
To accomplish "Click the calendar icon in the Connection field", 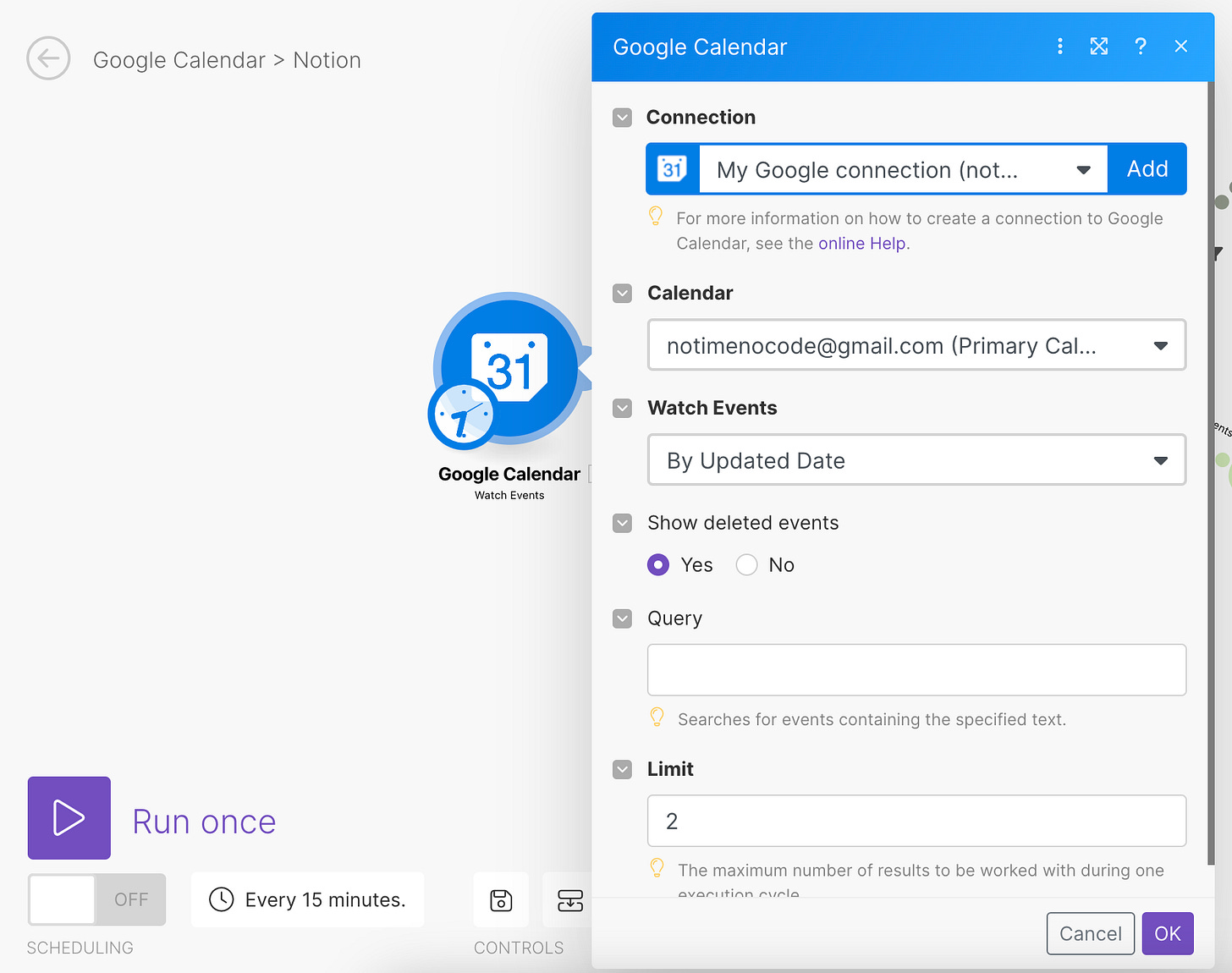I will 673,169.
